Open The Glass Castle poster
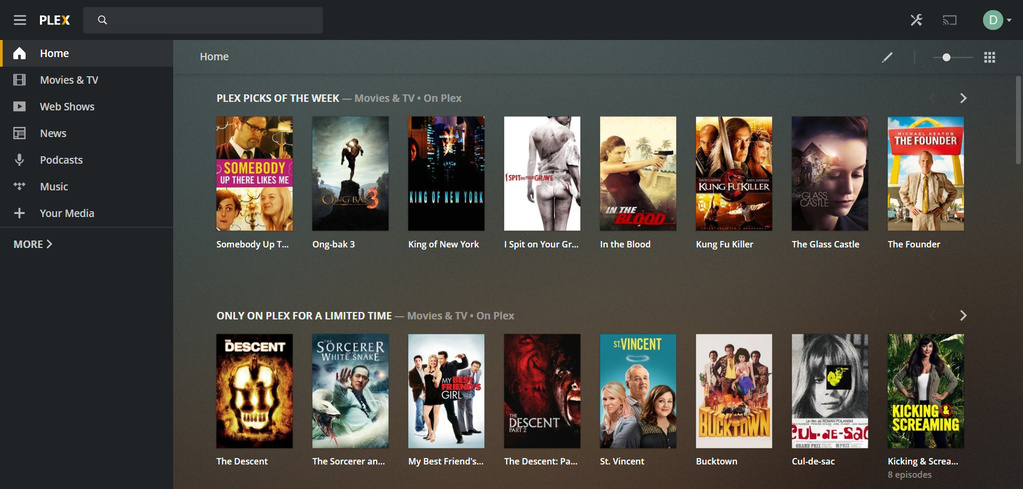The height and width of the screenshot is (489, 1023). tap(830, 173)
